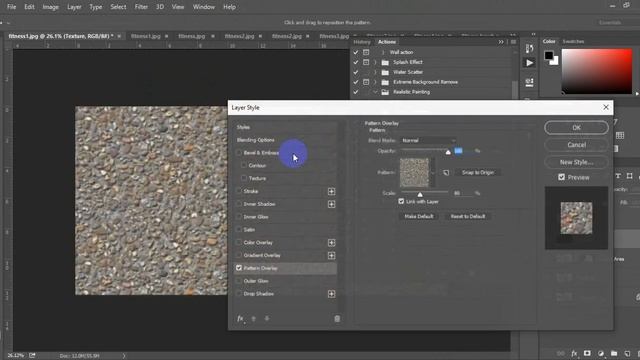Image resolution: width=640 pixels, height=360 pixels.
Task: Click the Properties panel icon in the dock
Action: tap(529, 82)
